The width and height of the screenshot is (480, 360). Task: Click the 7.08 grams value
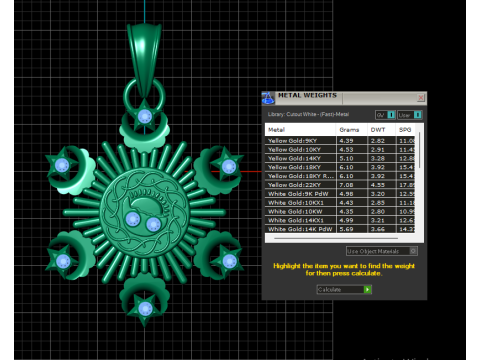pos(346,185)
